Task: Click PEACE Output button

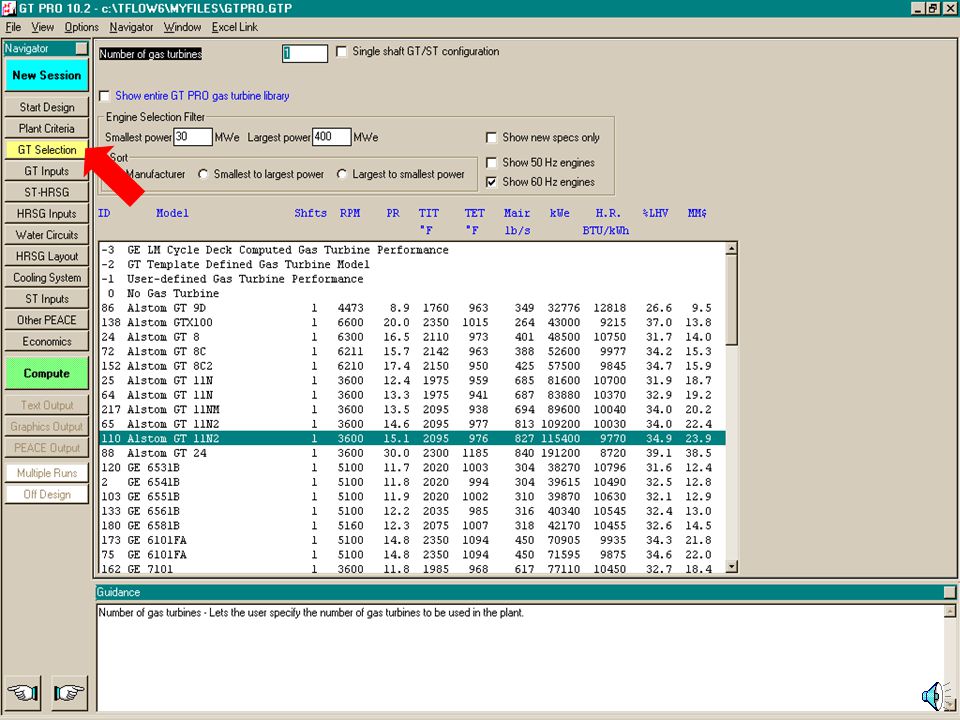Action: point(47,448)
